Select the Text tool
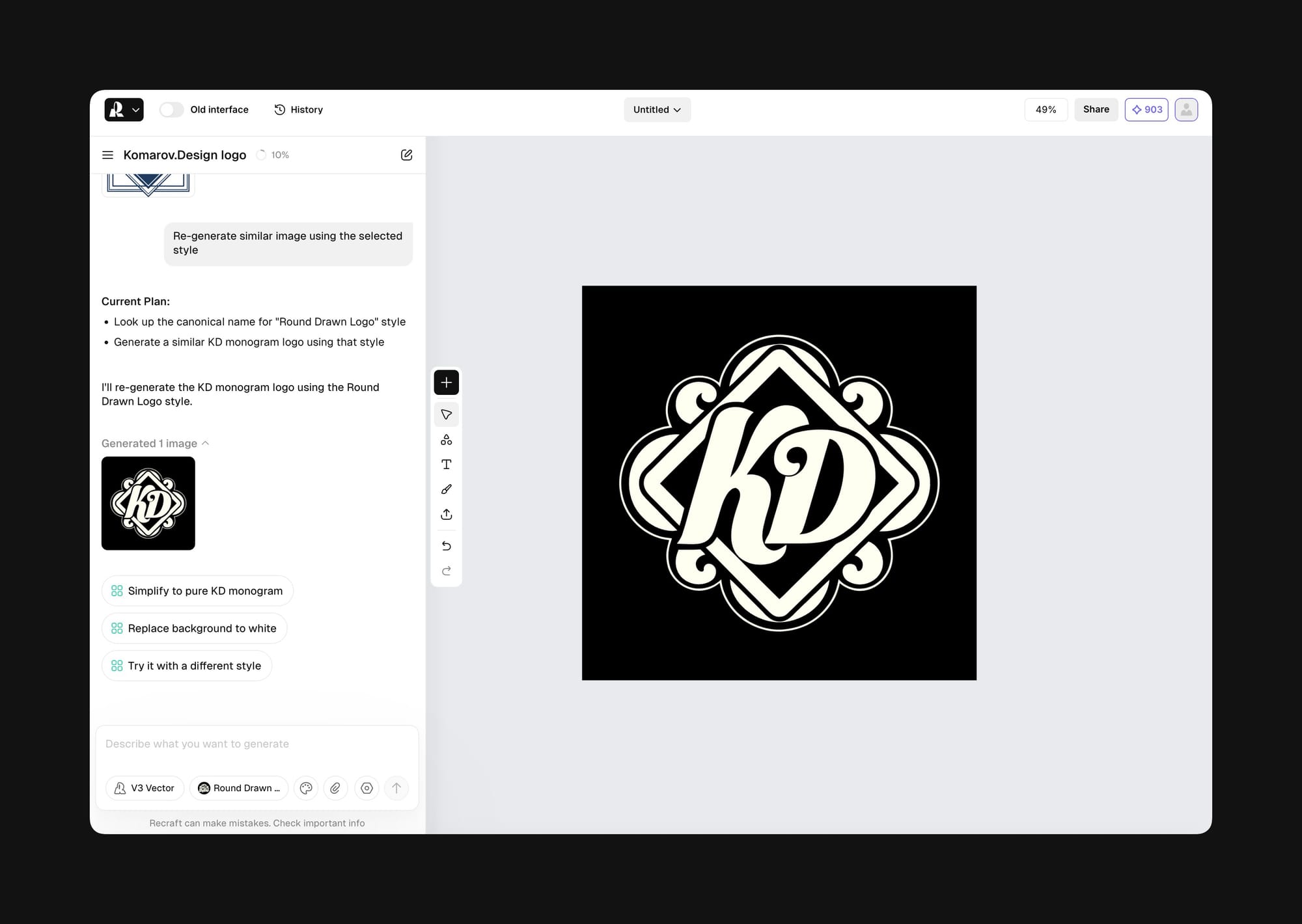The width and height of the screenshot is (1302, 924). pos(446,465)
